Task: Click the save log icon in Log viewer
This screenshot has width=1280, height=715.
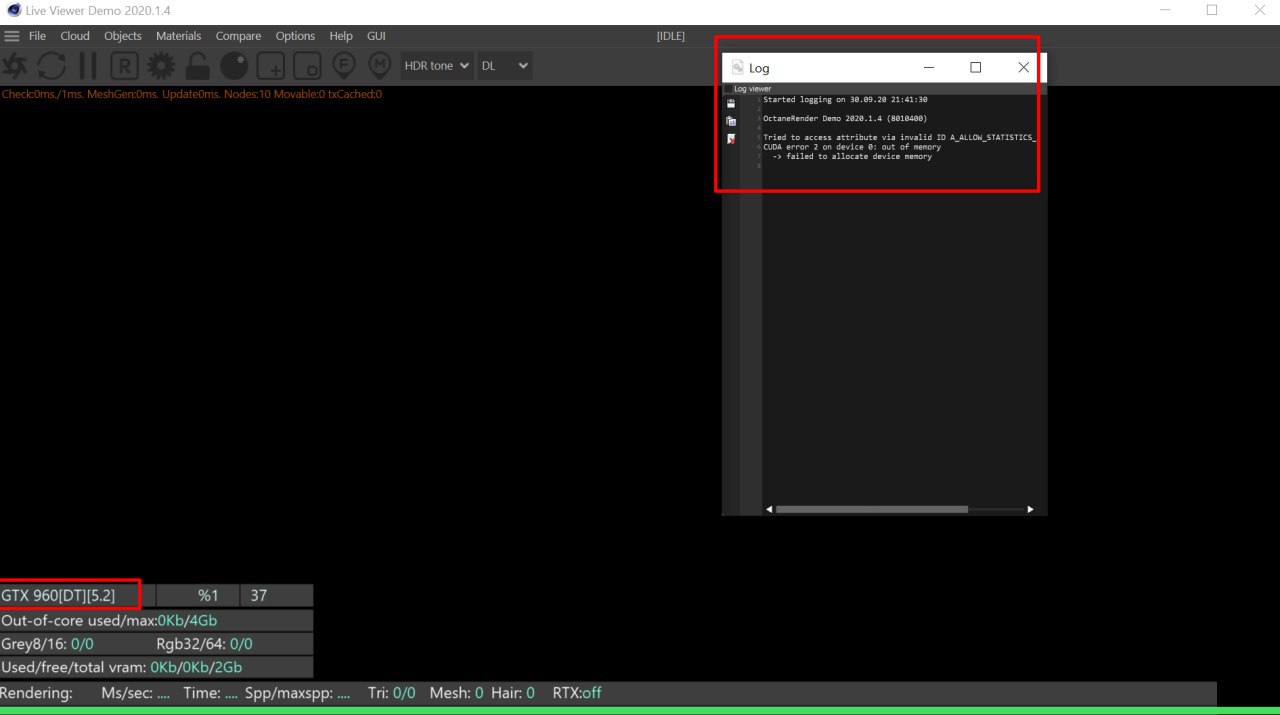Action: tap(731, 103)
